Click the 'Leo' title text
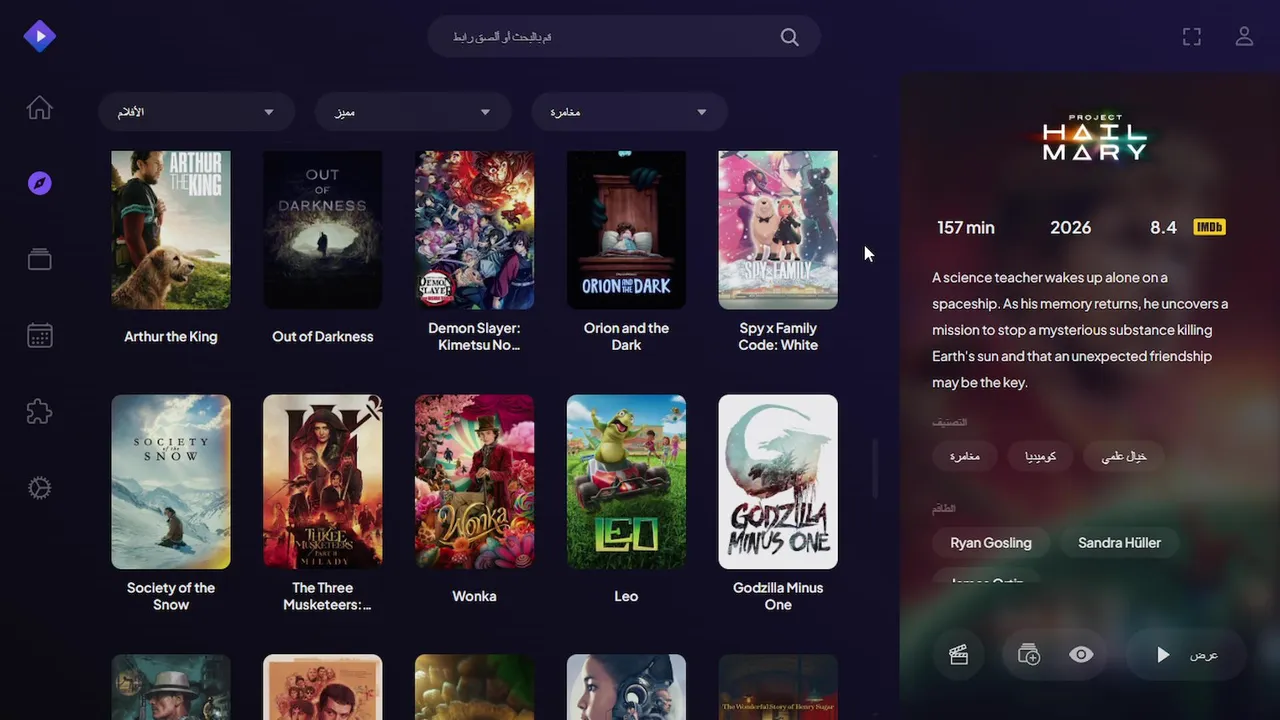Image resolution: width=1280 pixels, height=720 pixels. pyautogui.click(x=626, y=596)
